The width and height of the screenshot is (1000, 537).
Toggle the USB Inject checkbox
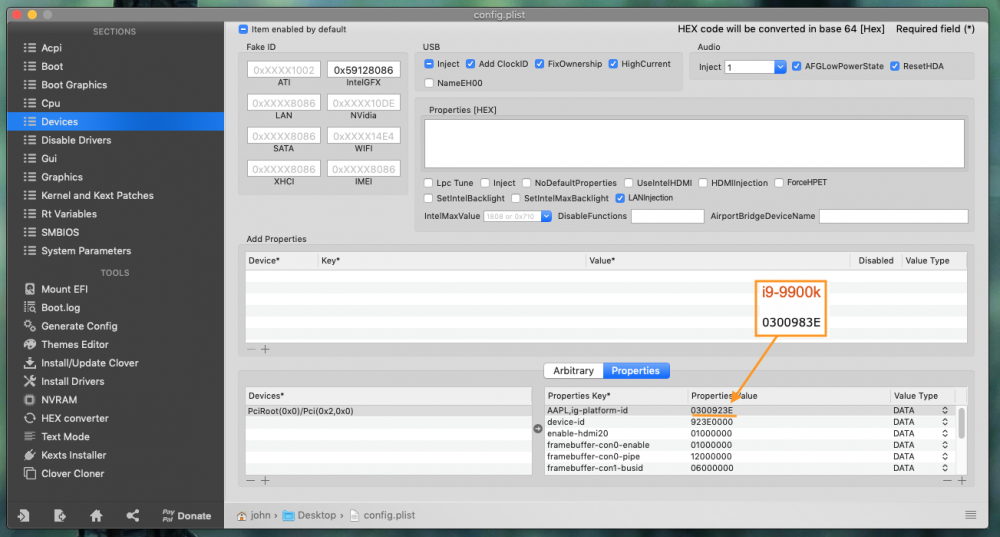point(429,64)
